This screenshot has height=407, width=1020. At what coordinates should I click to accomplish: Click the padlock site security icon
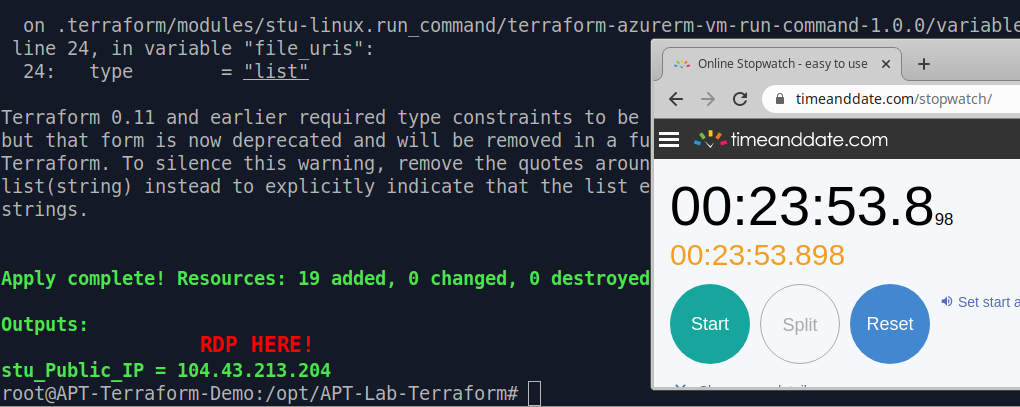pos(779,99)
